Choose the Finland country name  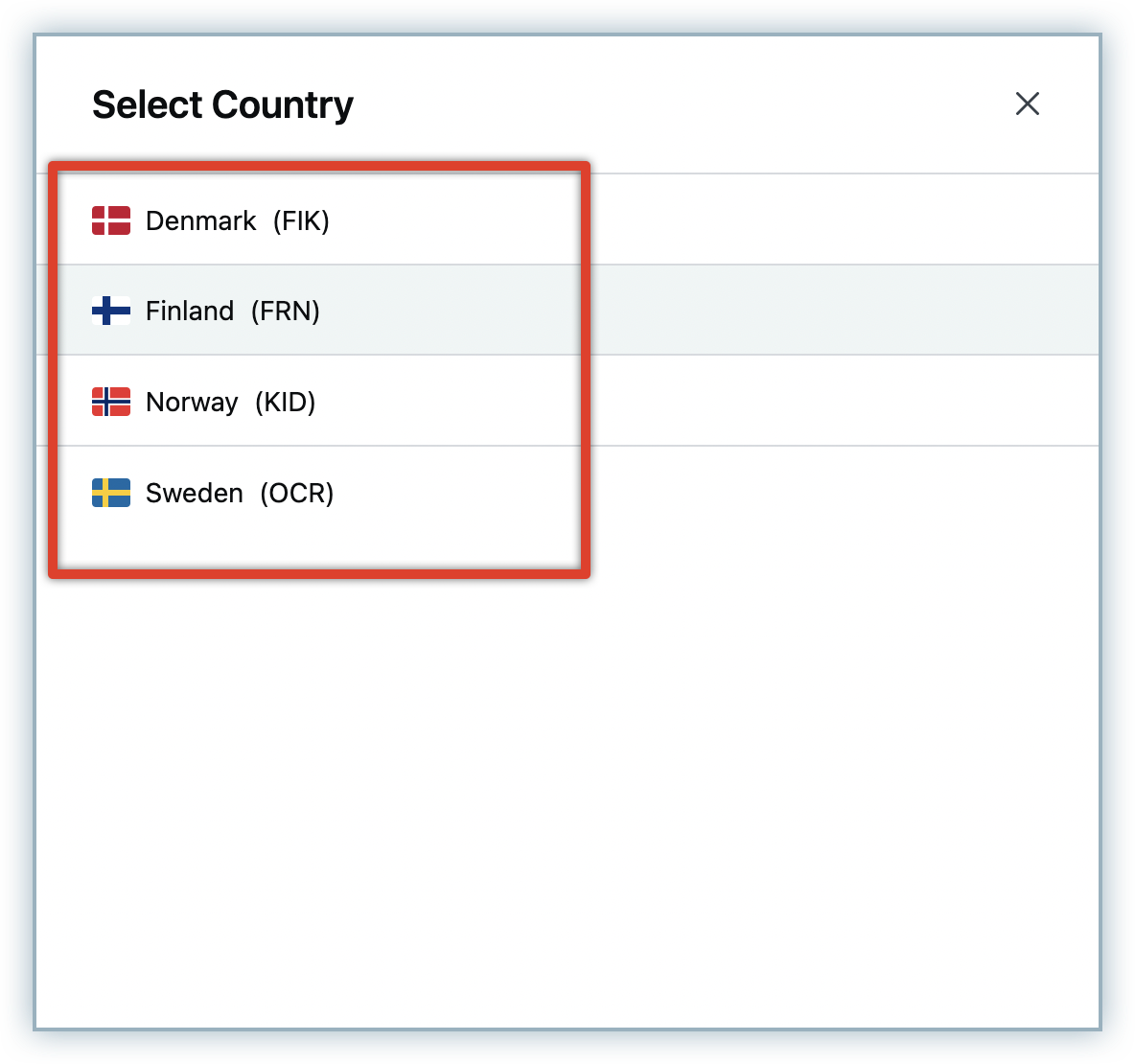click(190, 311)
